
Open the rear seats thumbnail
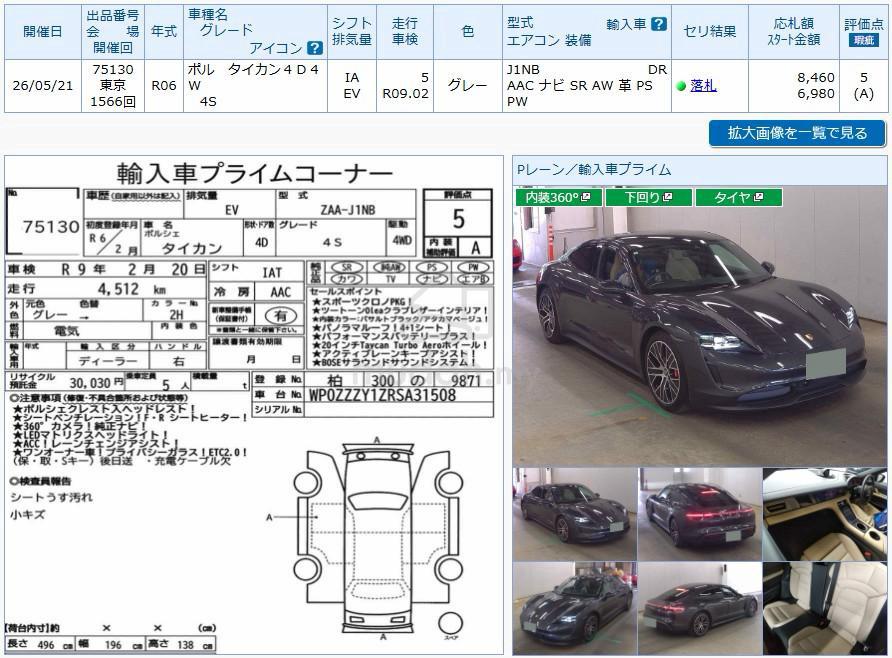point(825,609)
